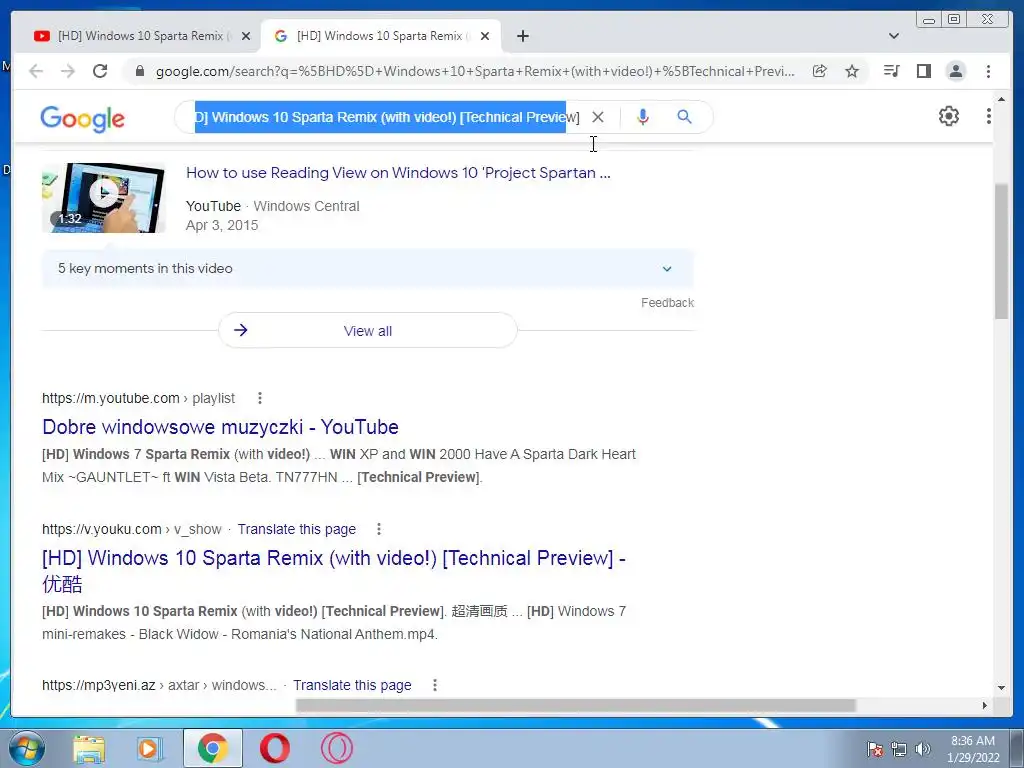Submit search with the magnifier icon
This screenshot has height=768, width=1024.
684,117
